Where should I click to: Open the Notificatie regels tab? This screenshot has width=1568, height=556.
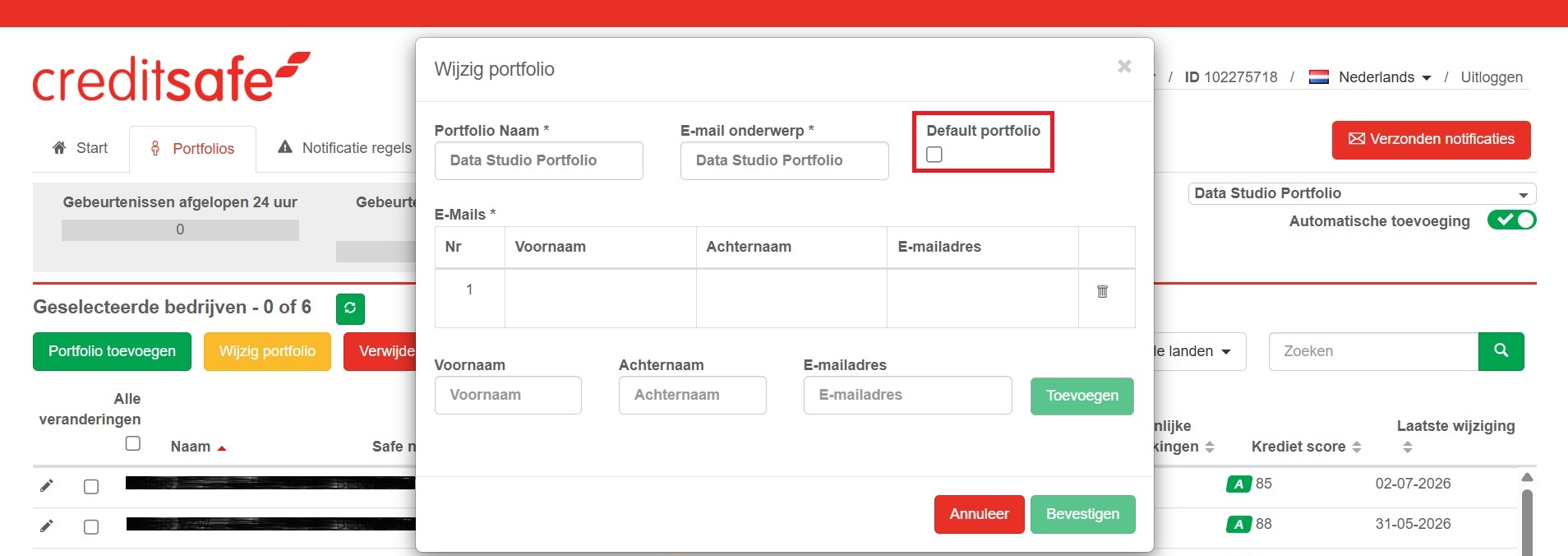[345, 148]
